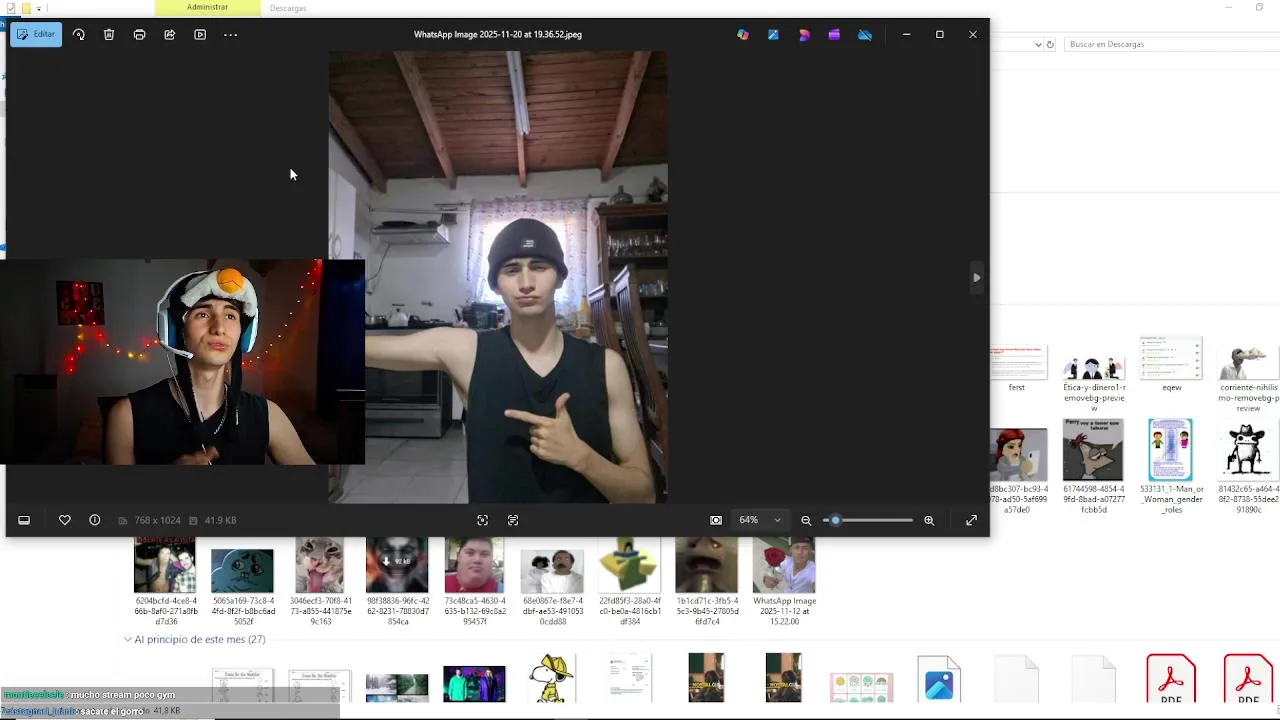Select the Descargas tab in File Explorer
This screenshot has height=720, width=1280.
click(288, 8)
